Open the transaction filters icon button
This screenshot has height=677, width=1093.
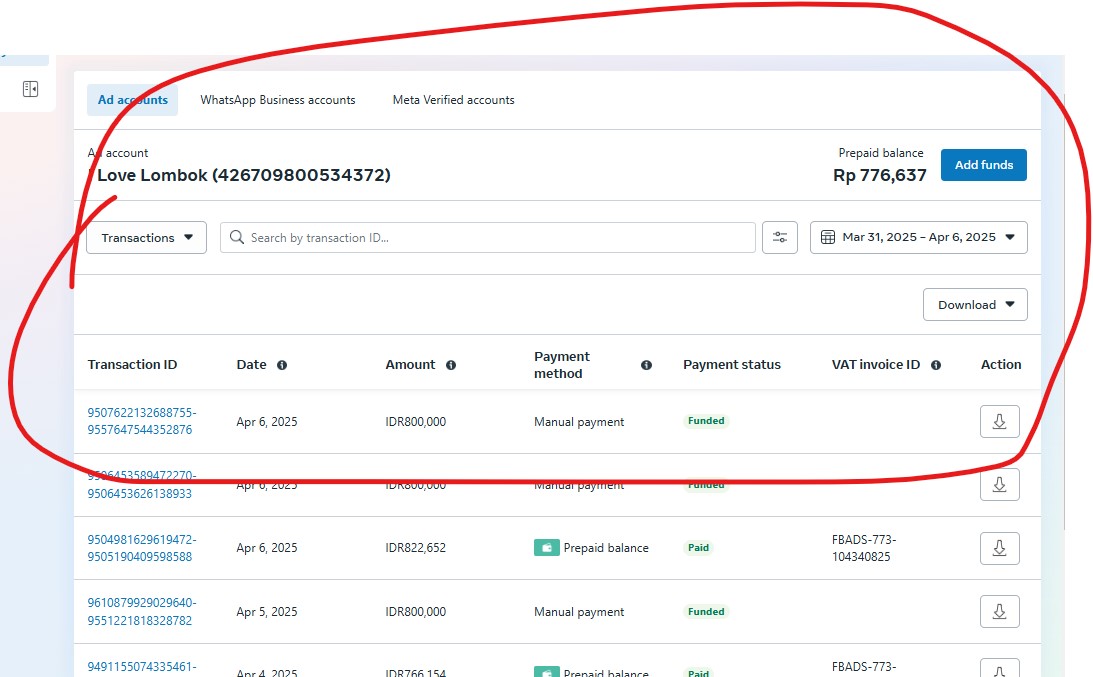click(x=780, y=238)
